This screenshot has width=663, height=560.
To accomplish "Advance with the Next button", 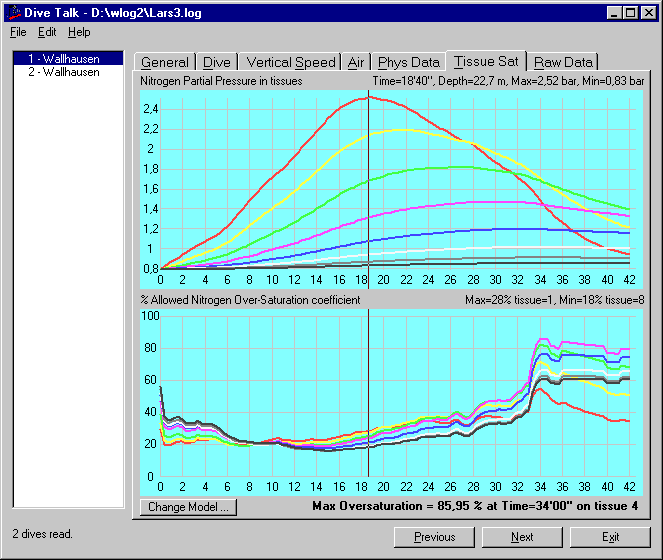I will click(522, 537).
